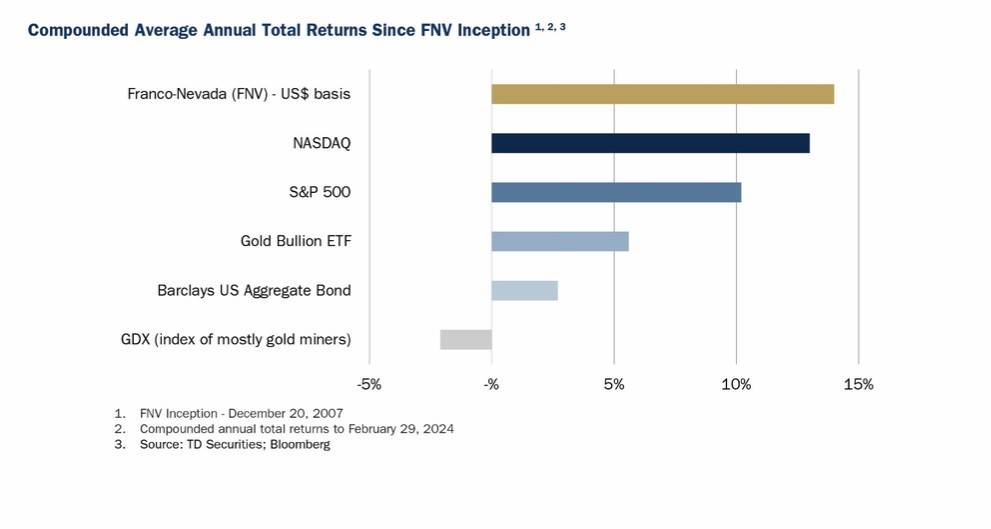Click the 10% axis tick label
The image size is (991, 529).
click(x=736, y=384)
